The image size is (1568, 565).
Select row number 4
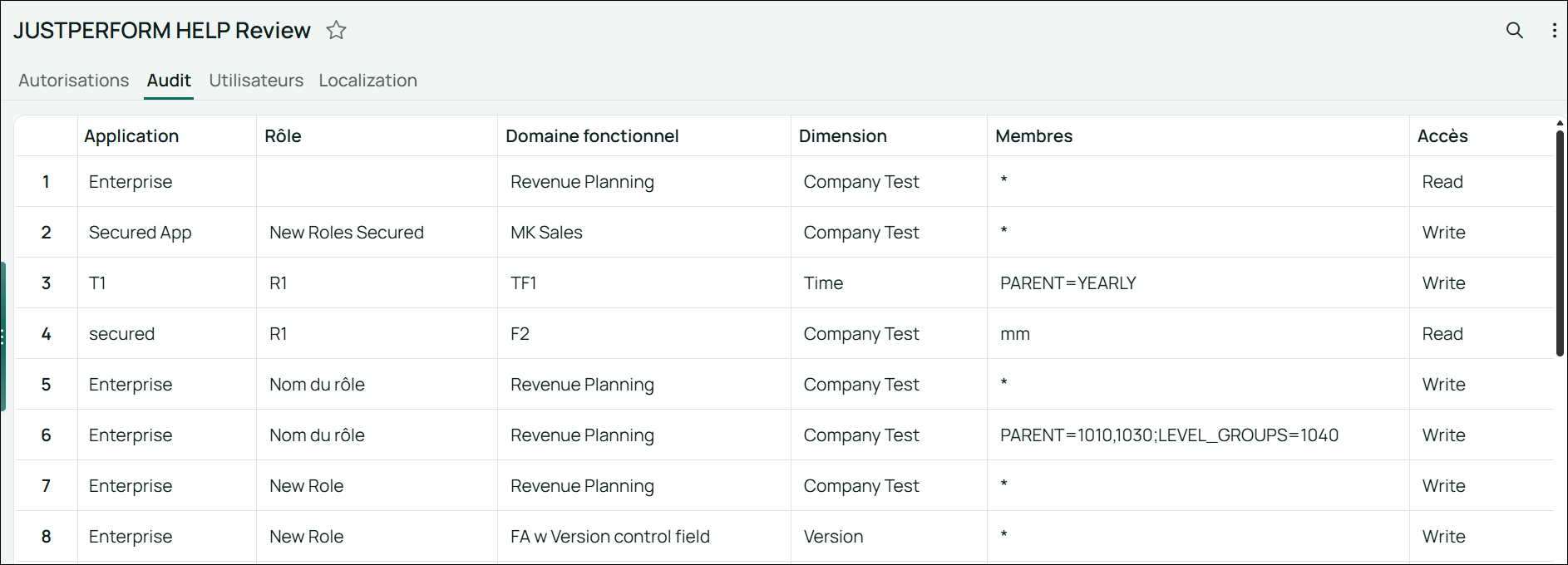46,334
